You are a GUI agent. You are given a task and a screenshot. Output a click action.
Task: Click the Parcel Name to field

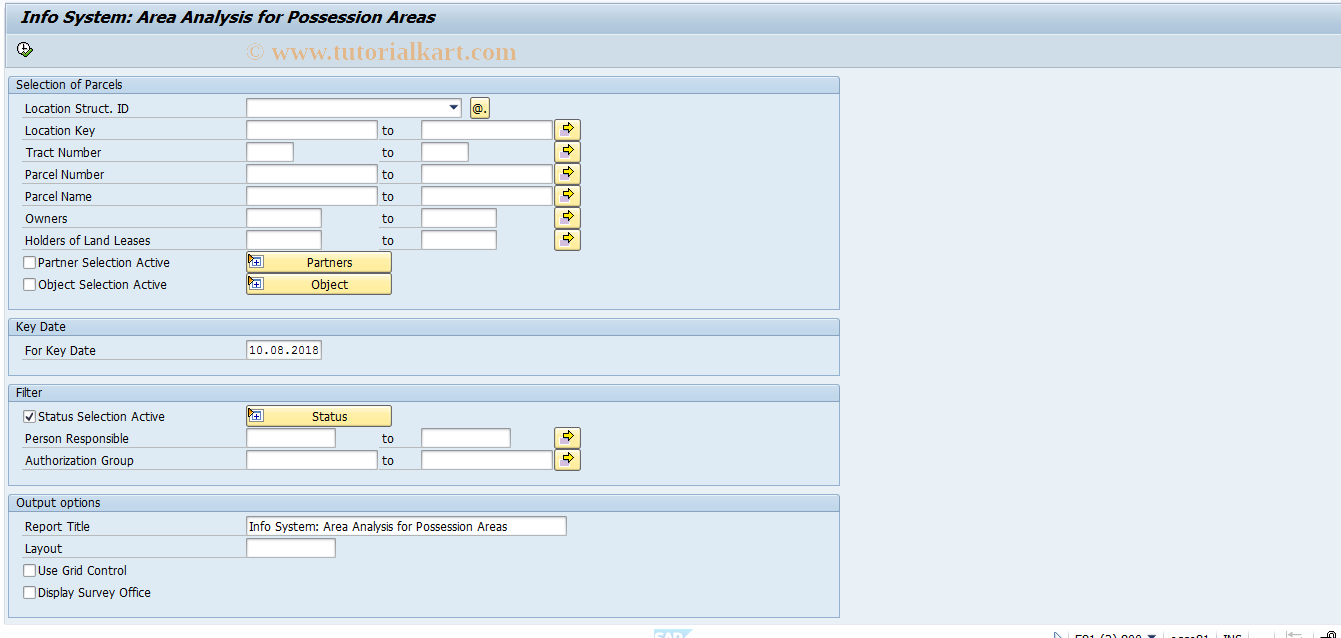[487, 196]
